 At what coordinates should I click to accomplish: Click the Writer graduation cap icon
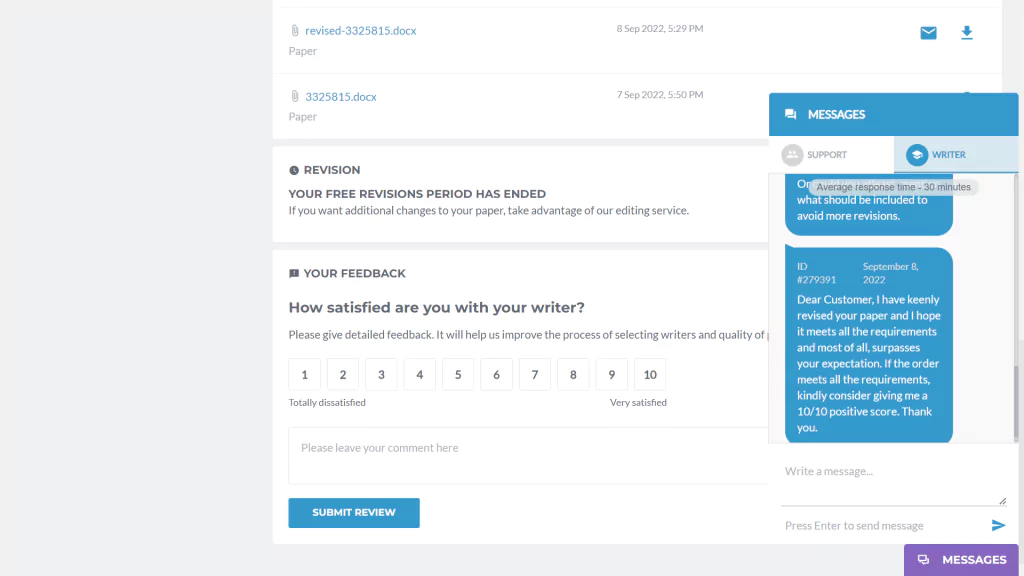(917, 155)
